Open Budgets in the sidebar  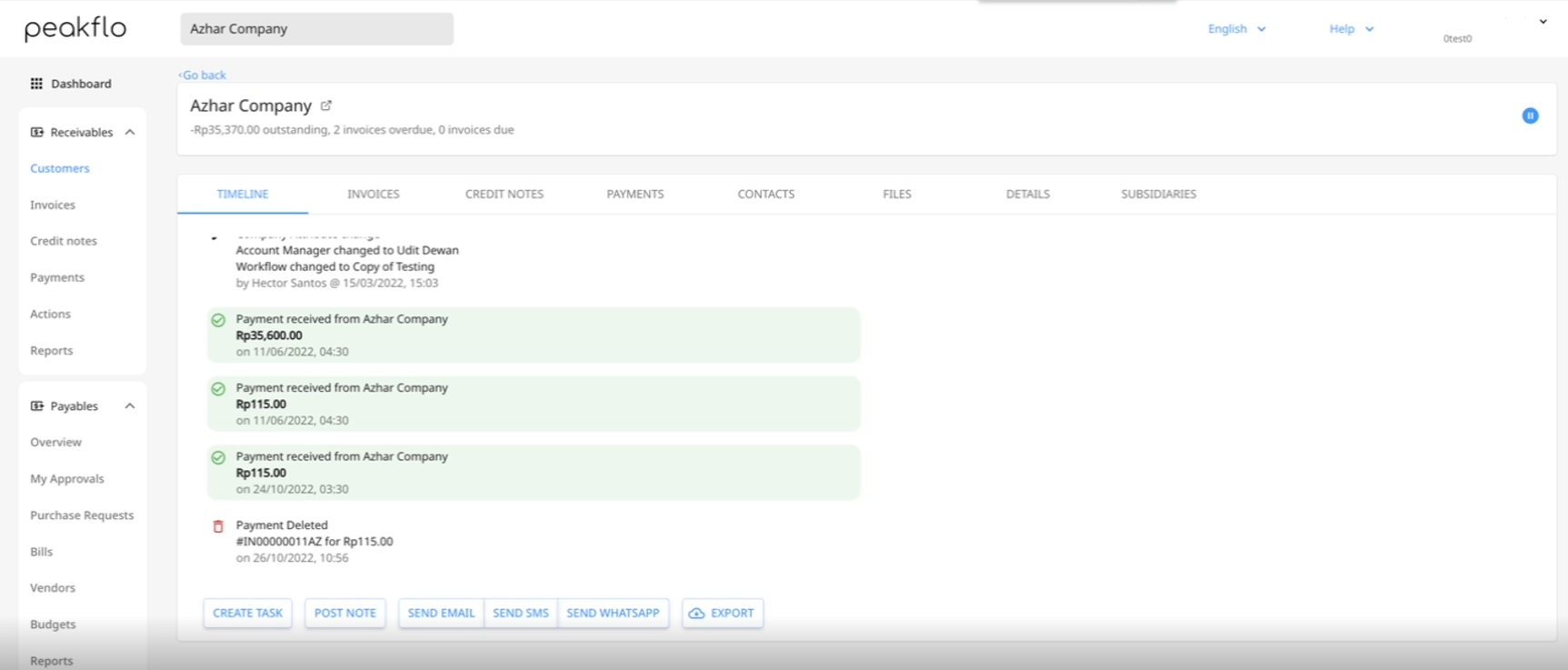coord(53,625)
